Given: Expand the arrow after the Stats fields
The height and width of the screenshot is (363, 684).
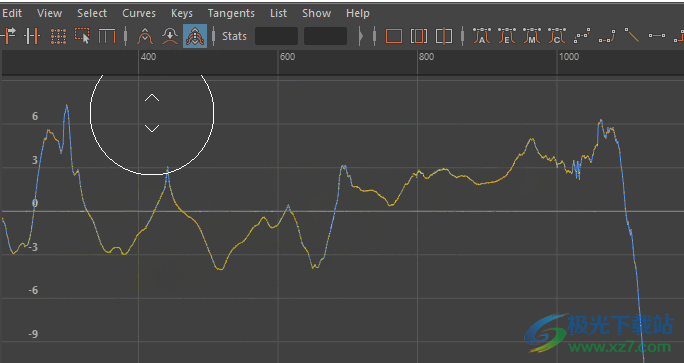Looking at the screenshot, I should 361,36.
